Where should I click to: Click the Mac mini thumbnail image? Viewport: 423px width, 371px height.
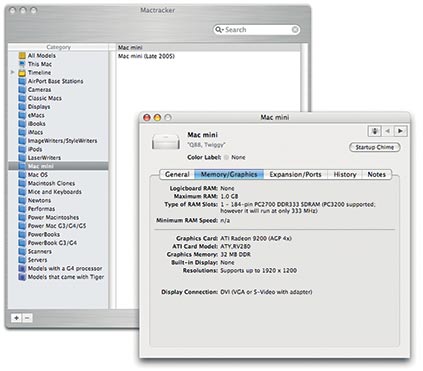tap(166, 142)
